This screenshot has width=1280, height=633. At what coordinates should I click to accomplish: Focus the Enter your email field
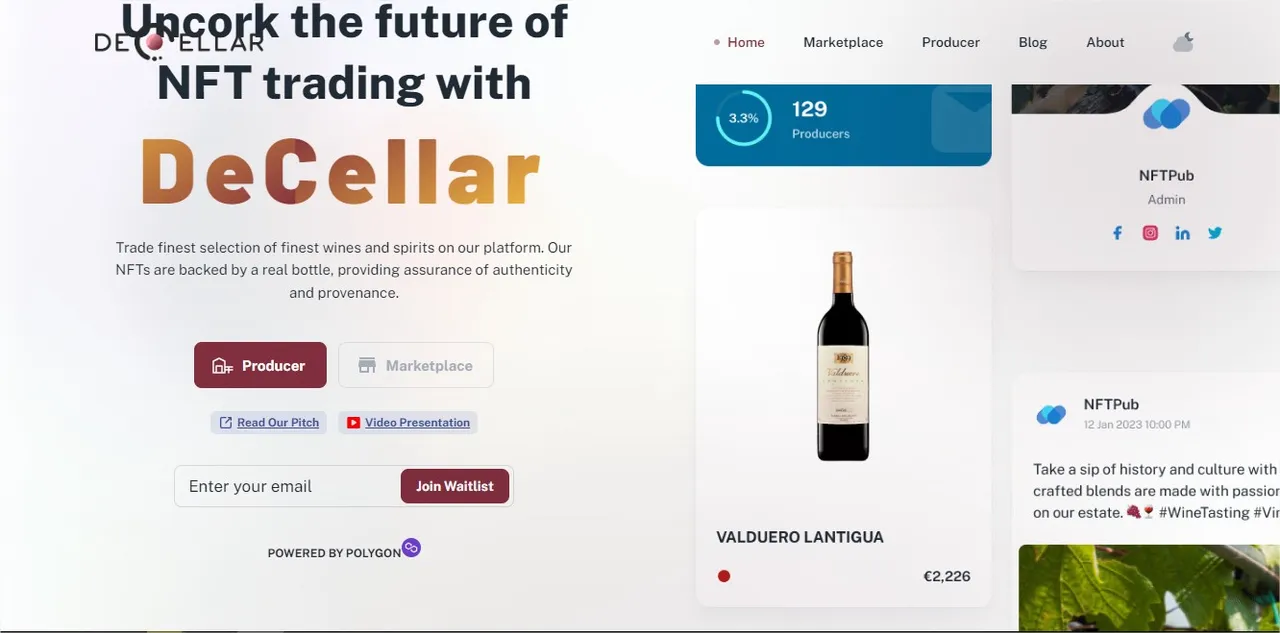tap(290, 486)
